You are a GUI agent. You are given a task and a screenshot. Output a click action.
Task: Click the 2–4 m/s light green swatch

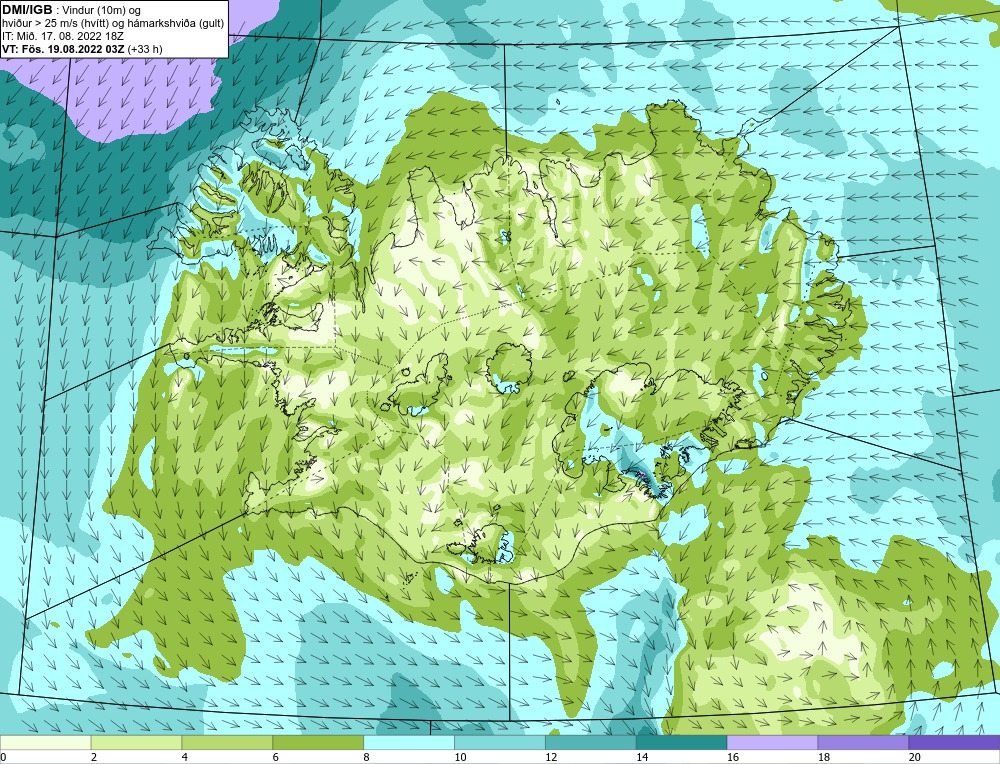pos(136,742)
